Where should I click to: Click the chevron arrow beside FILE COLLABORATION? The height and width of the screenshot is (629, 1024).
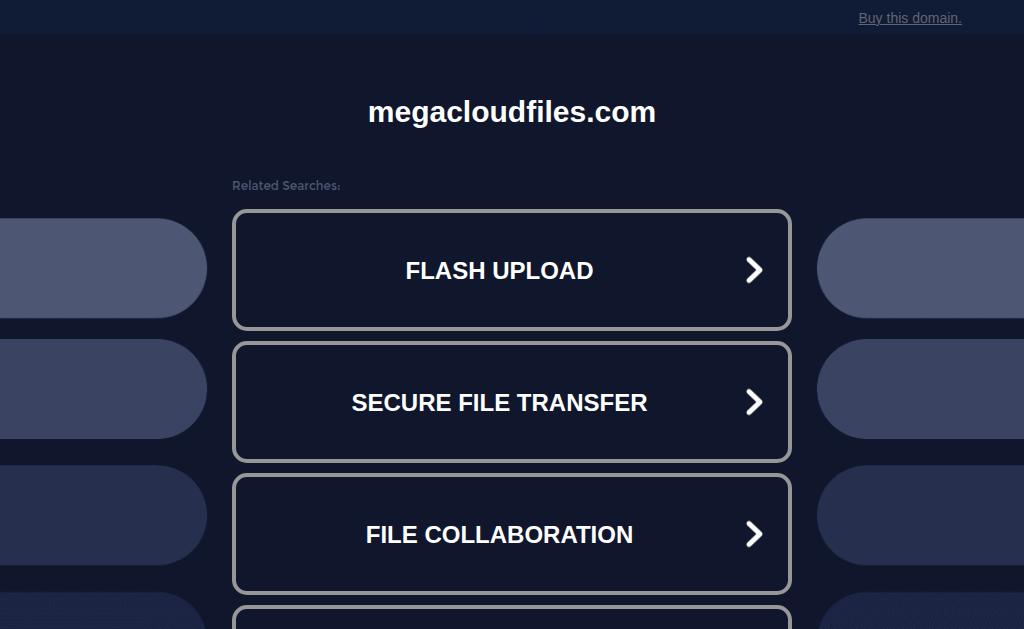point(754,534)
